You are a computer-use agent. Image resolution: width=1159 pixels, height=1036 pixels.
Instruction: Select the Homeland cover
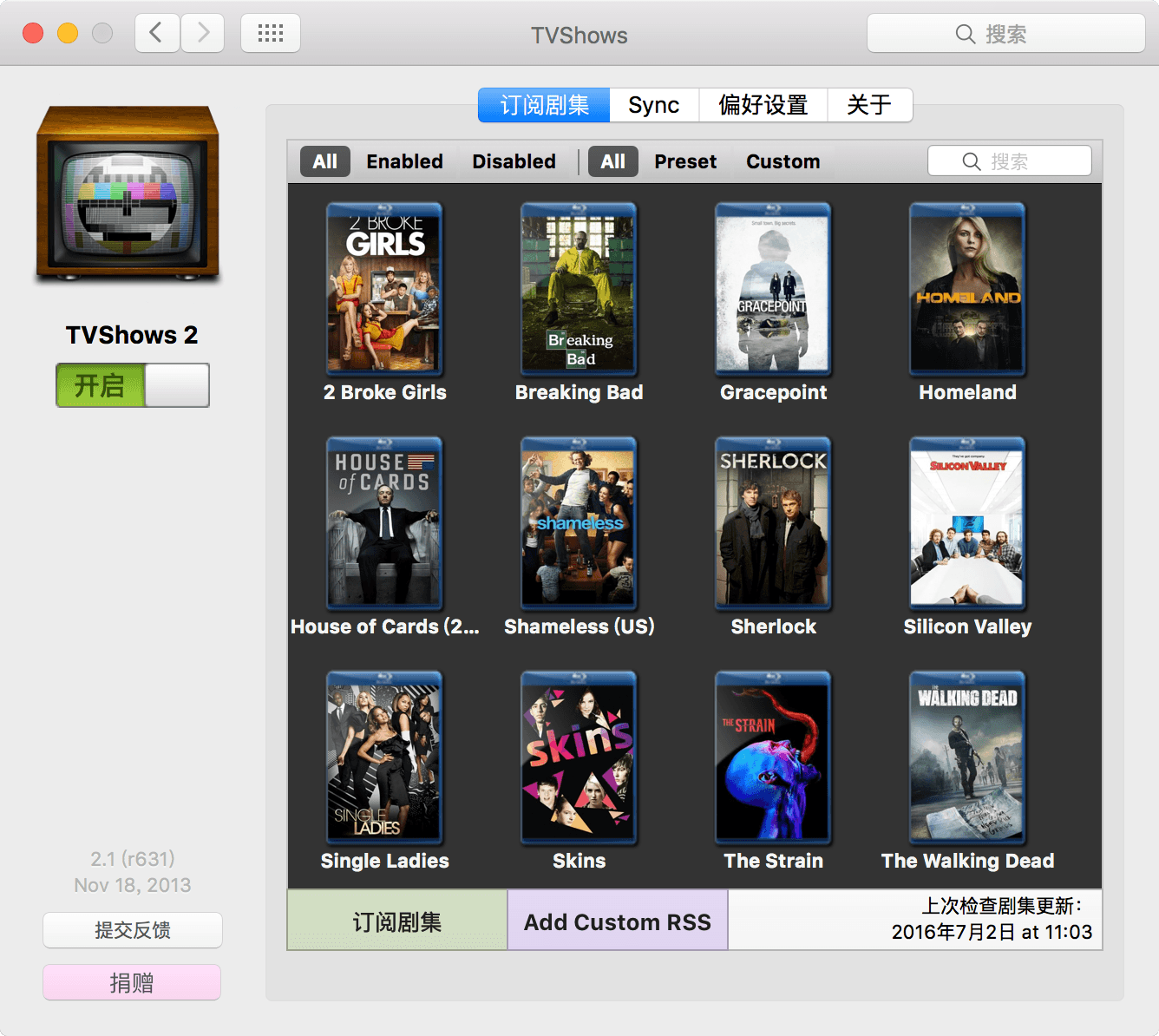[x=967, y=289]
